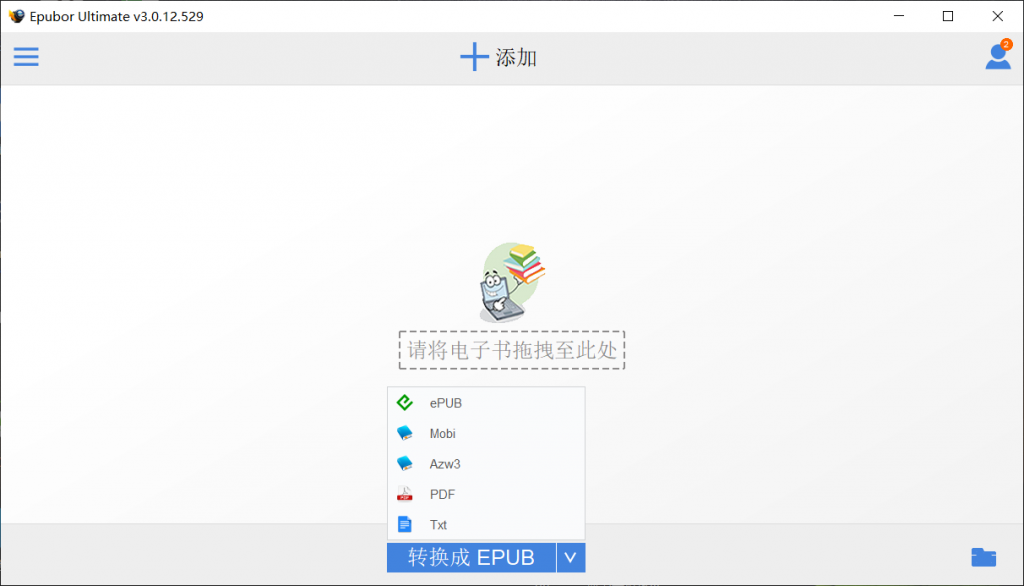Click the blue Txt document icon
This screenshot has height=586, width=1024.
pos(405,524)
